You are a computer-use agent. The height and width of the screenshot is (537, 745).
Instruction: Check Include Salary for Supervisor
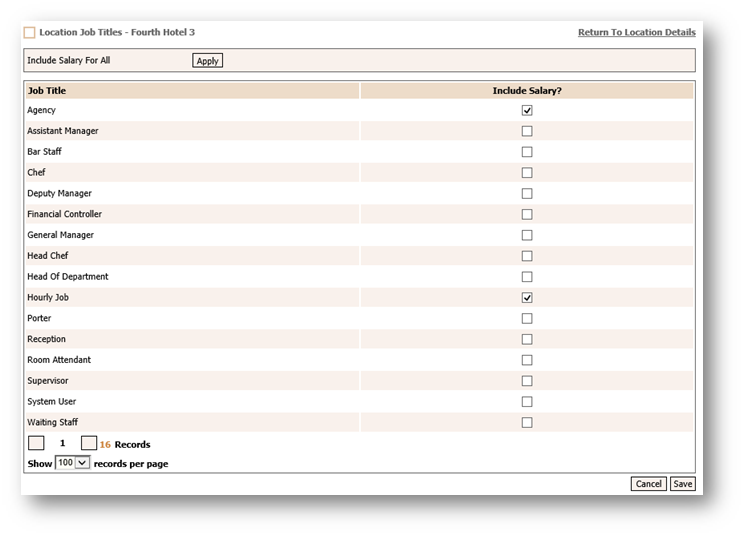(x=527, y=381)
